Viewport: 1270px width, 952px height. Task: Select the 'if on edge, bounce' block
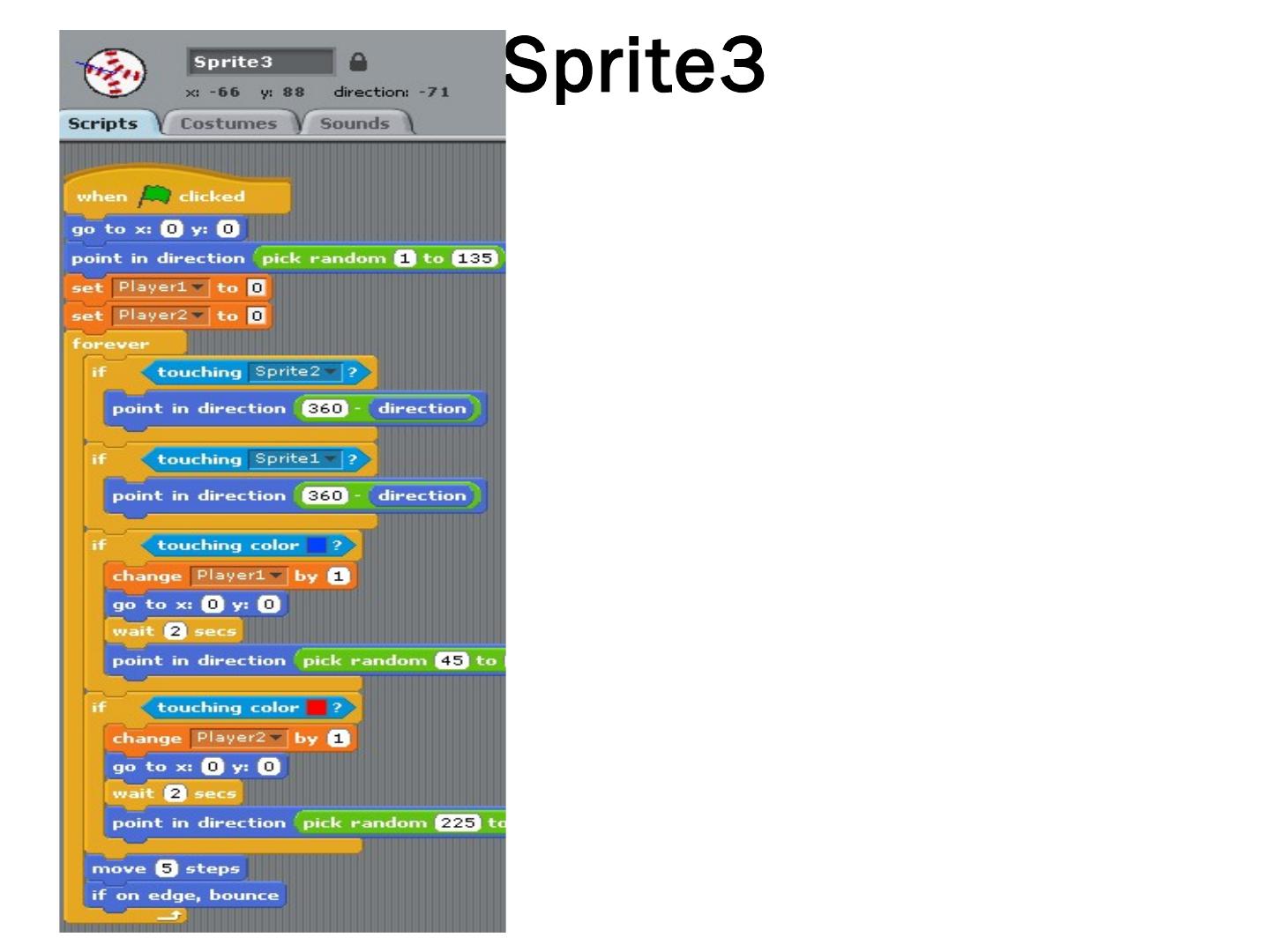click(185, 896)
